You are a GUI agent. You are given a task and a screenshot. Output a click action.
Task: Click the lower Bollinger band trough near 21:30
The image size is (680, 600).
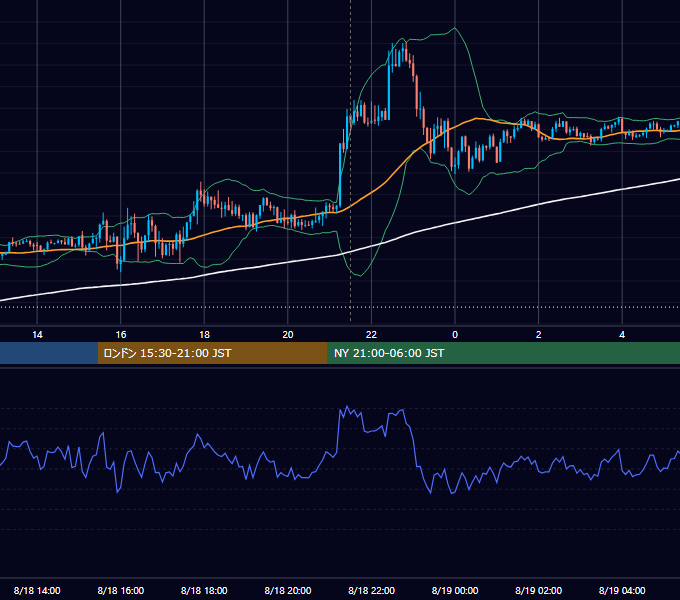click(360, 275)
